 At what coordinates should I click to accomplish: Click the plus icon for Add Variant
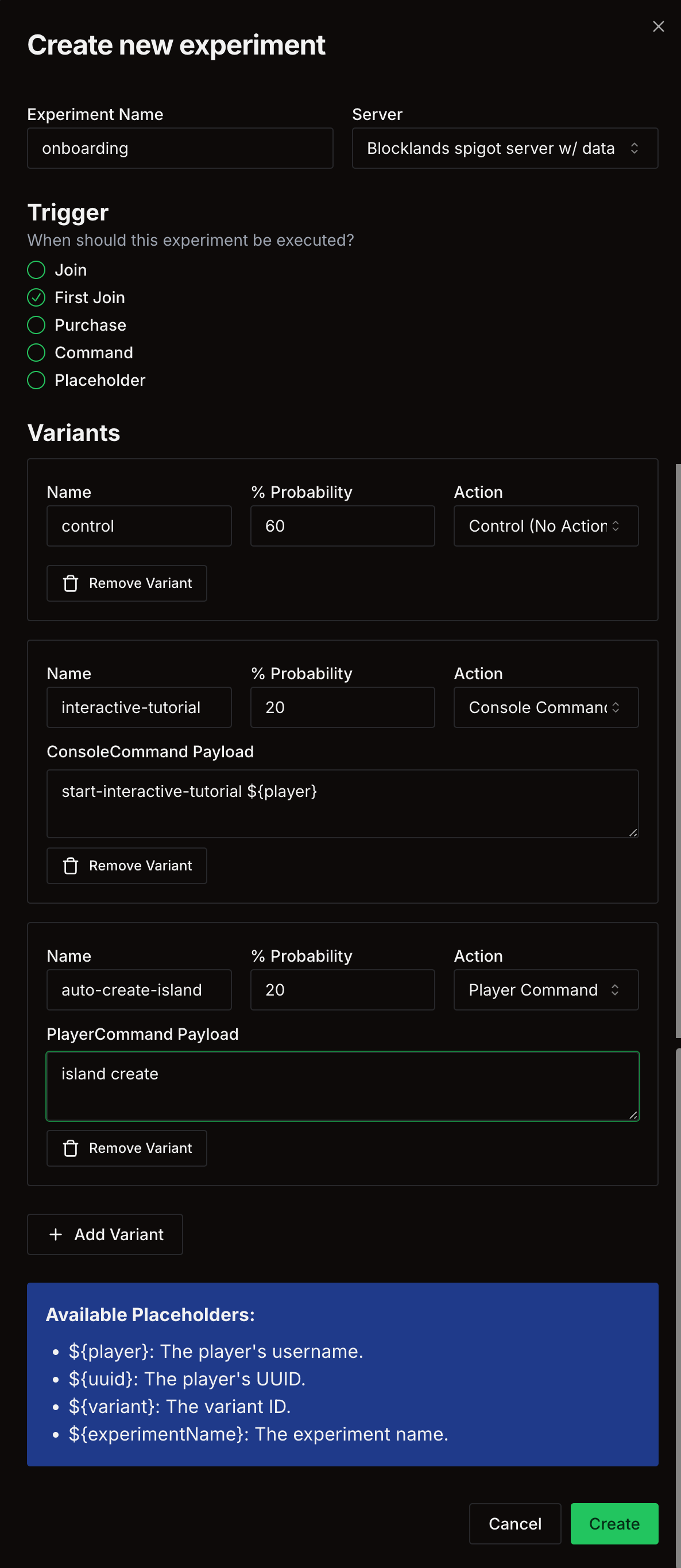point(56,1234)
